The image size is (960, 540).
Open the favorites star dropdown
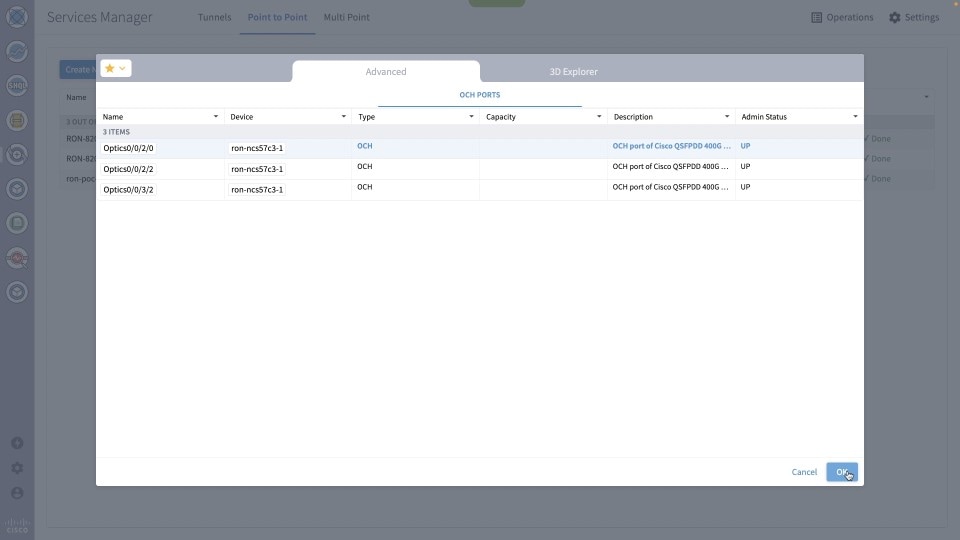116,69
